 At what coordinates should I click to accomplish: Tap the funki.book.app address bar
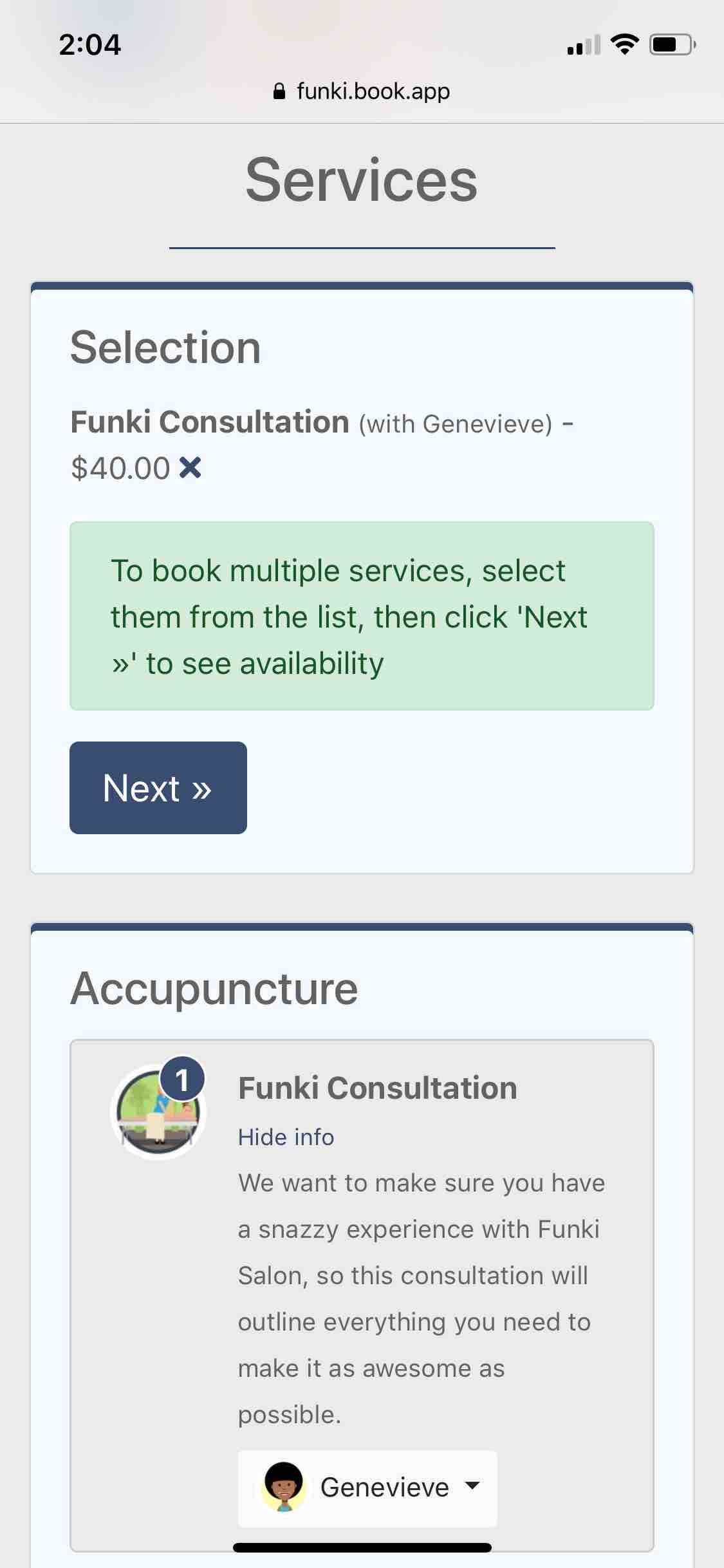362,91
